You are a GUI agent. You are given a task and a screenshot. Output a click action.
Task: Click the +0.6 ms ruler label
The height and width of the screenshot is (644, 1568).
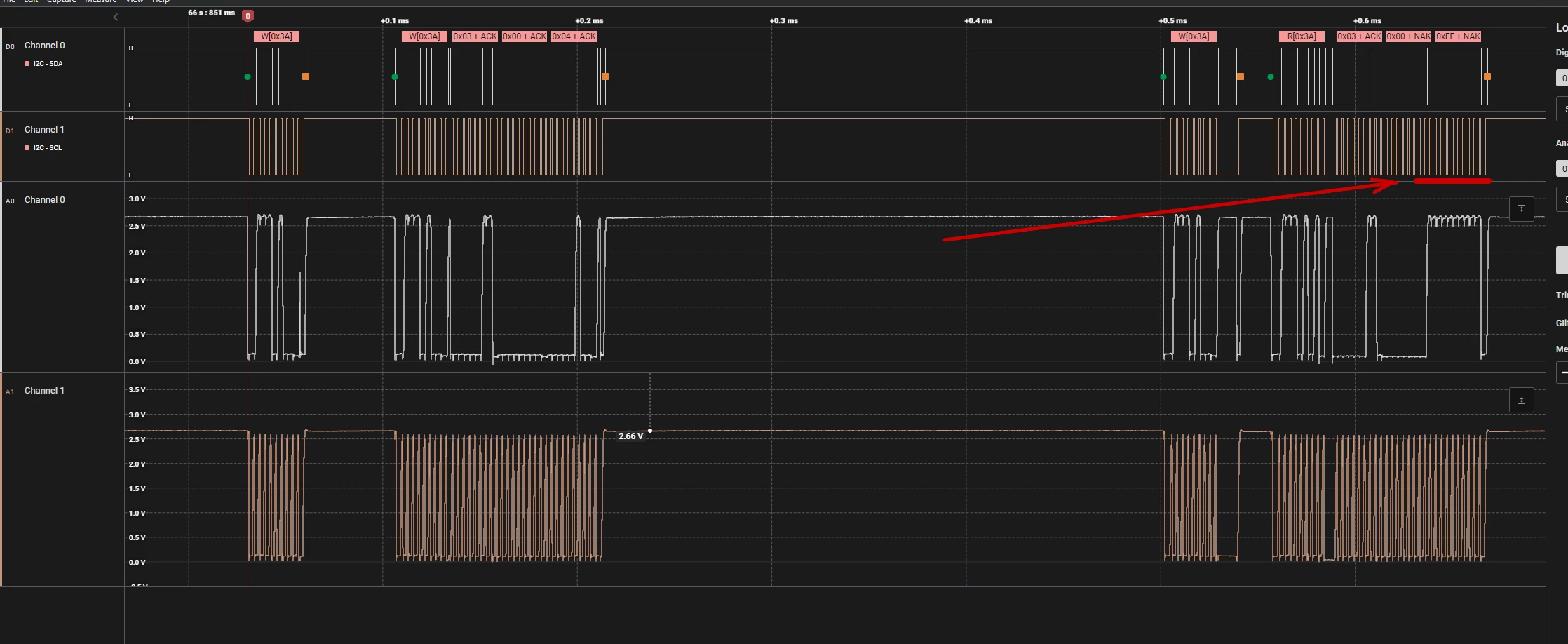click(1367, 21)
